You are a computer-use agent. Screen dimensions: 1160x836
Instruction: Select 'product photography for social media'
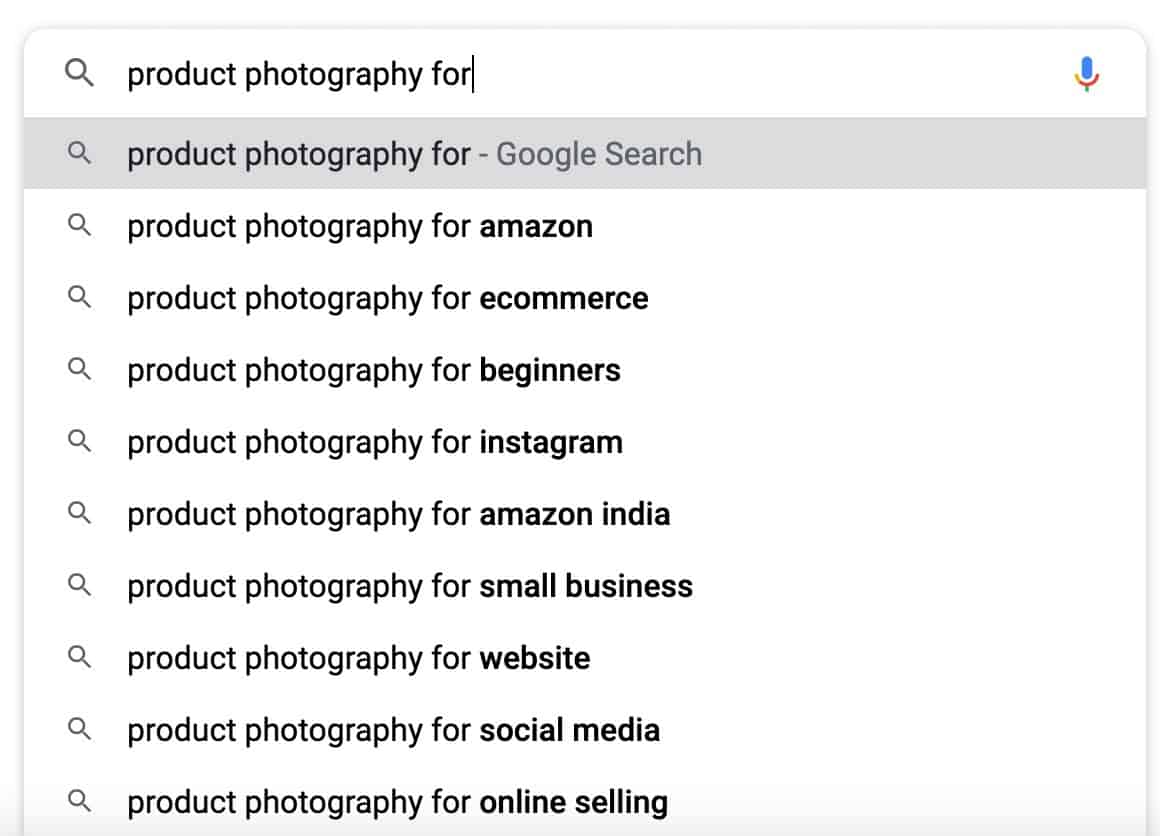(x=394, y=730)
